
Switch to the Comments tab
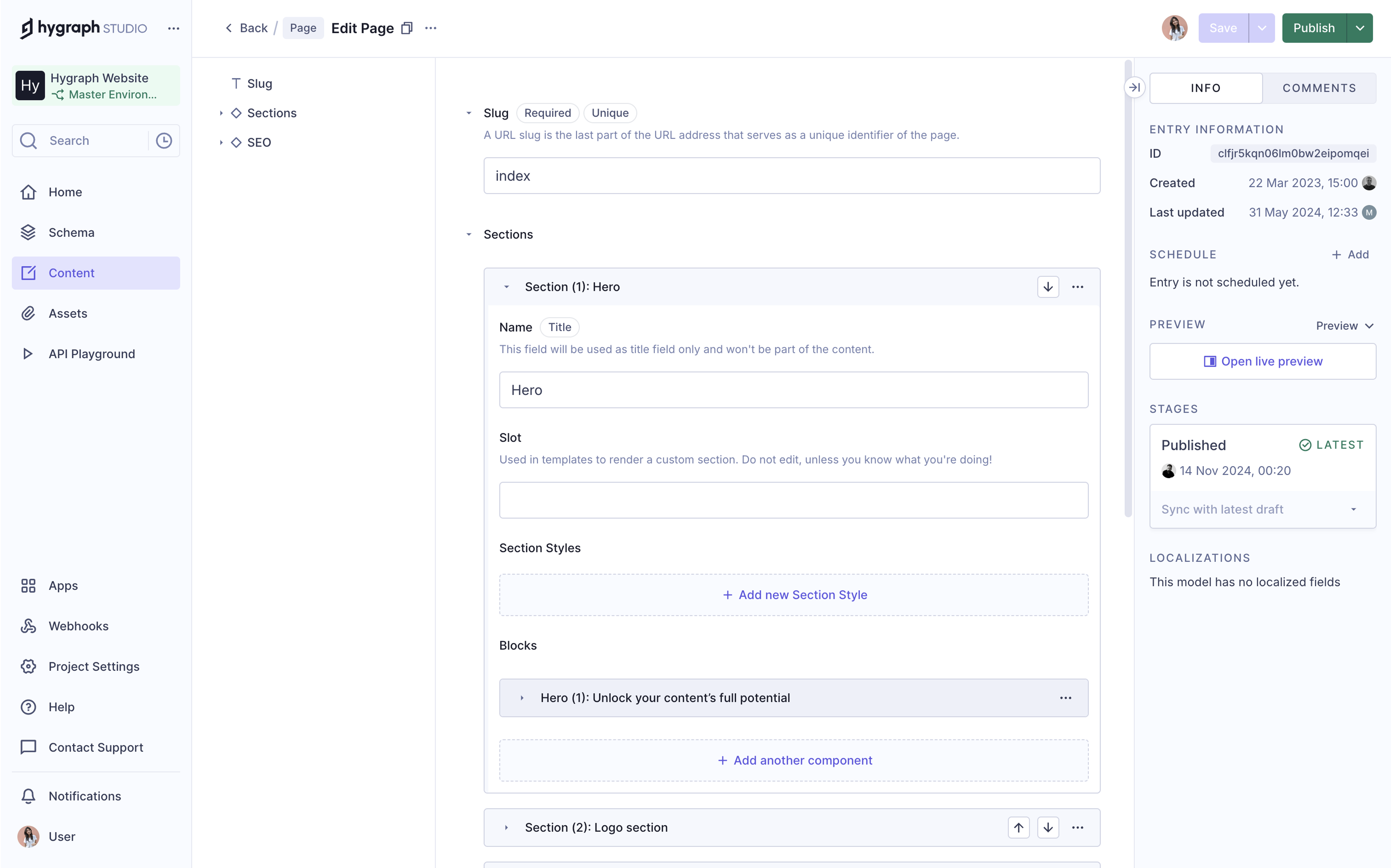pyautogui.click(x=1319, y=88)
